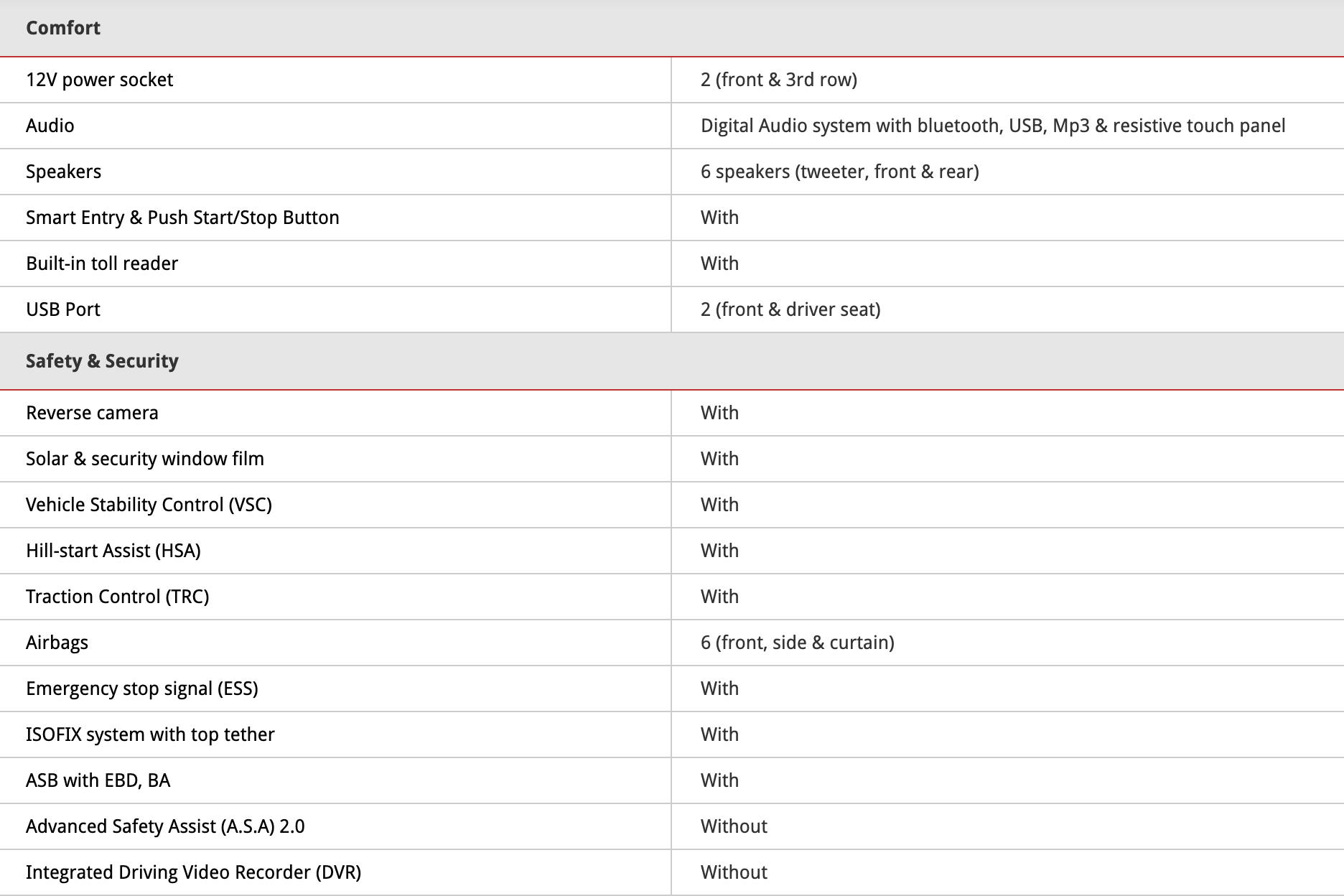Screen dimensions: 1344x896
Task: Click the Comfort section header
Action: [63, 28]
